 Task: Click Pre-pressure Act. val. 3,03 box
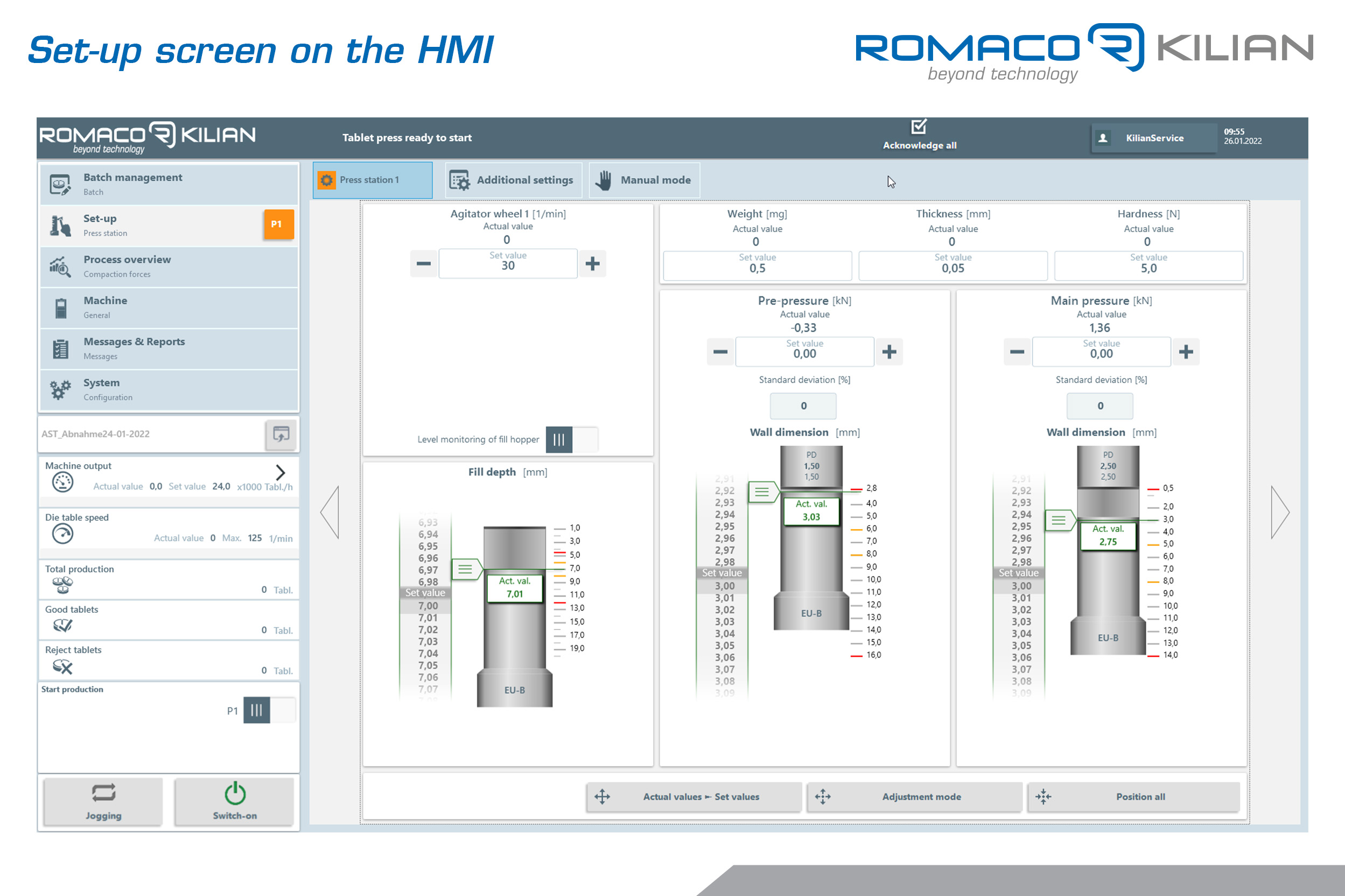811,511
